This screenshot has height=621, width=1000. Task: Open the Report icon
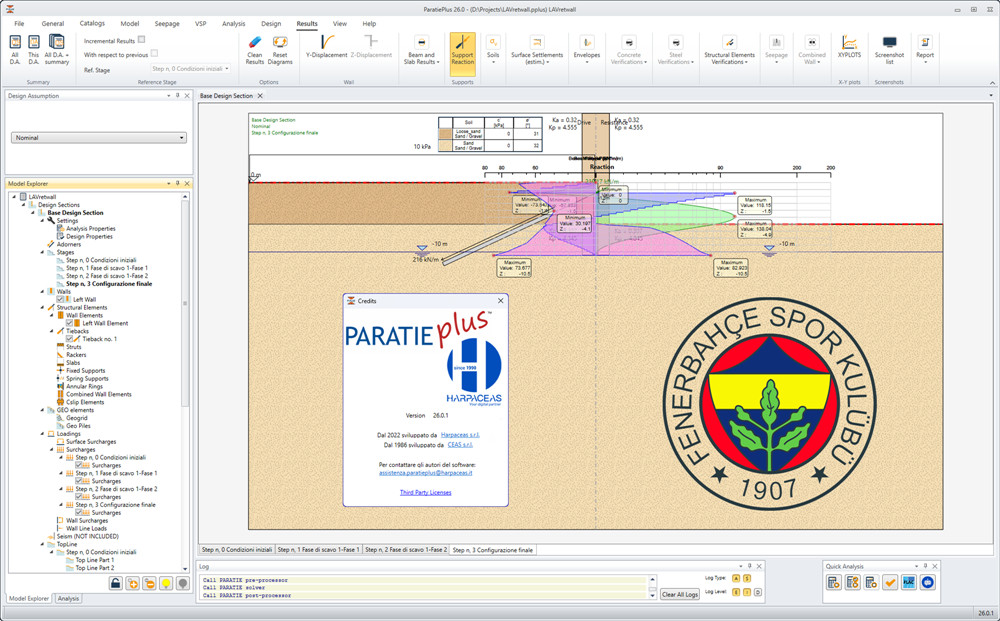coord(925,42)
